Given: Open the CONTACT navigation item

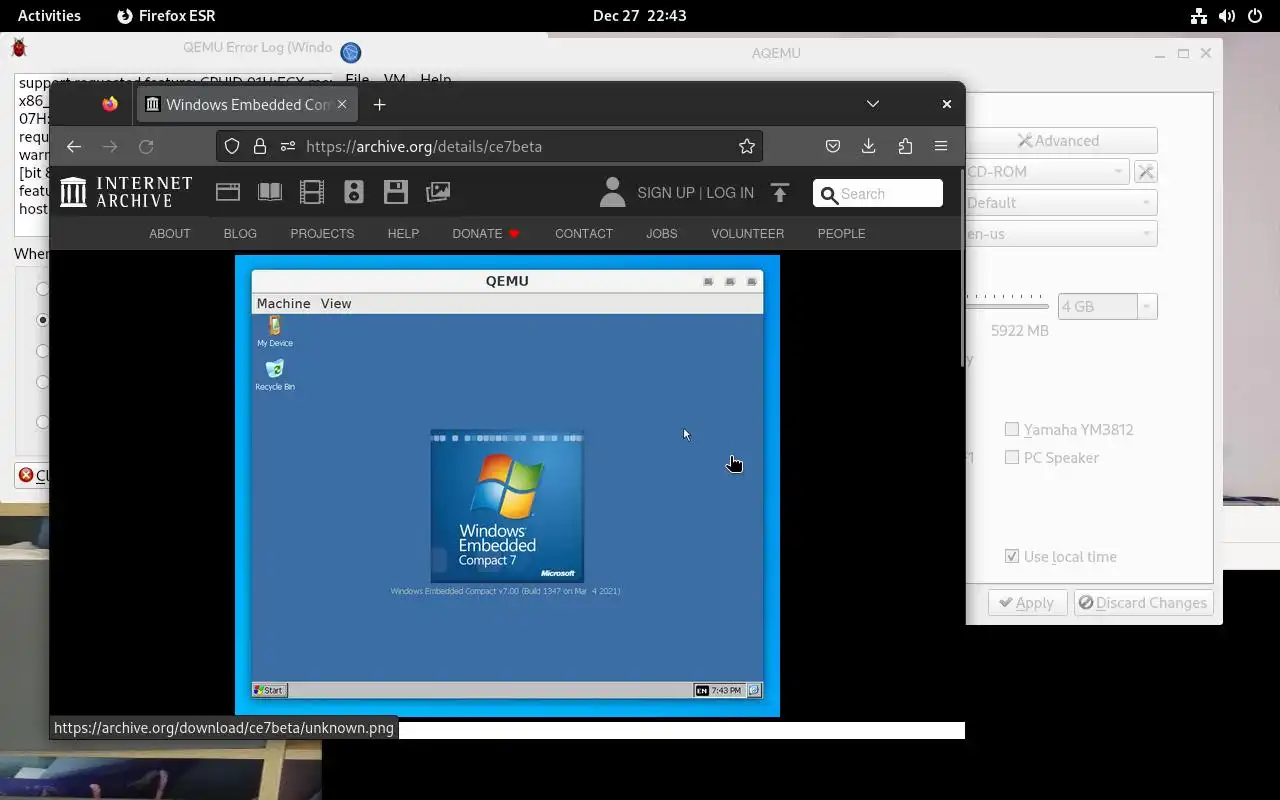Looking at the screenshot, I should [x=584, y=233].
